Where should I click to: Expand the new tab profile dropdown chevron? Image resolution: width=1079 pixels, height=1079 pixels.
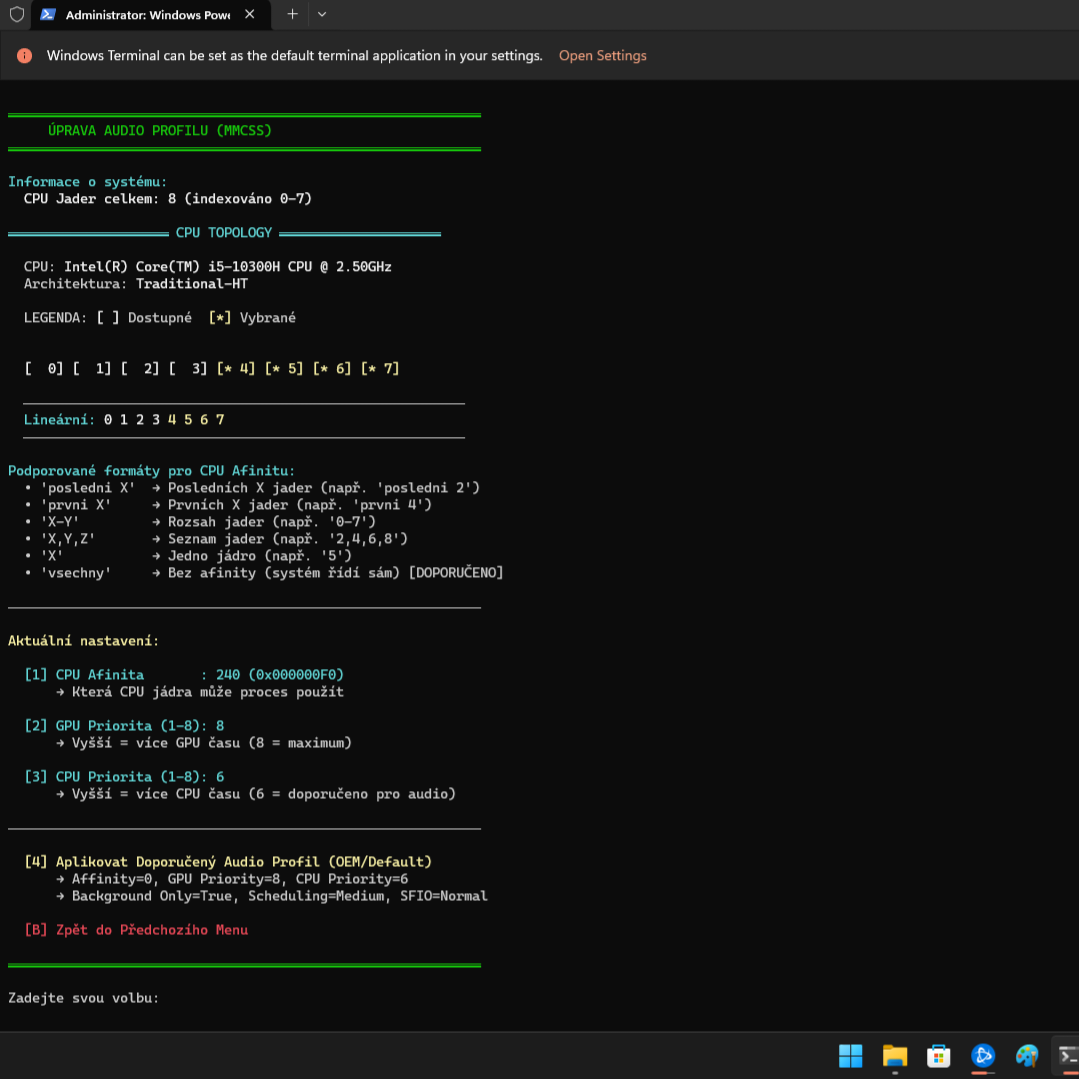322,15
